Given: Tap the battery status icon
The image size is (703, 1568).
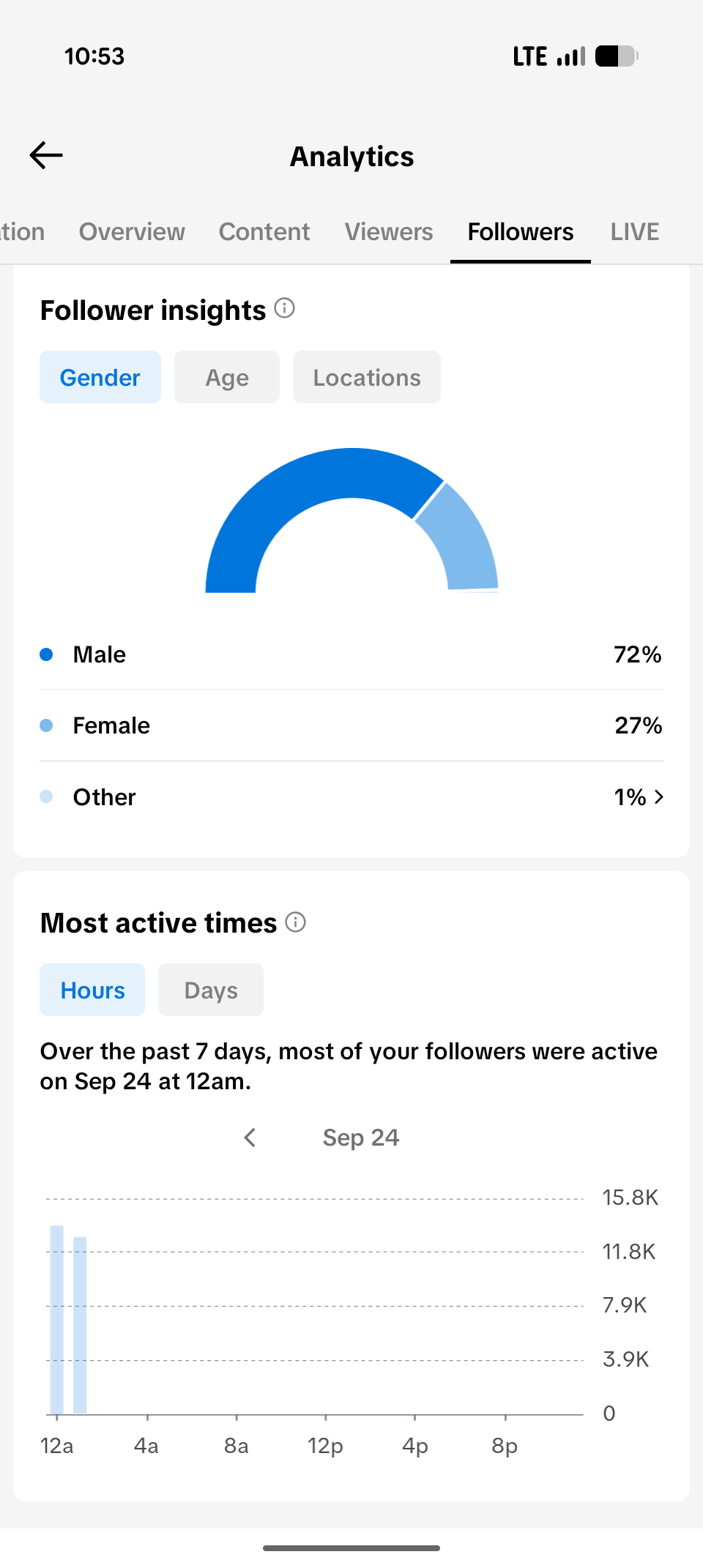Looking at the screenshot, I should tap(617, 56).
